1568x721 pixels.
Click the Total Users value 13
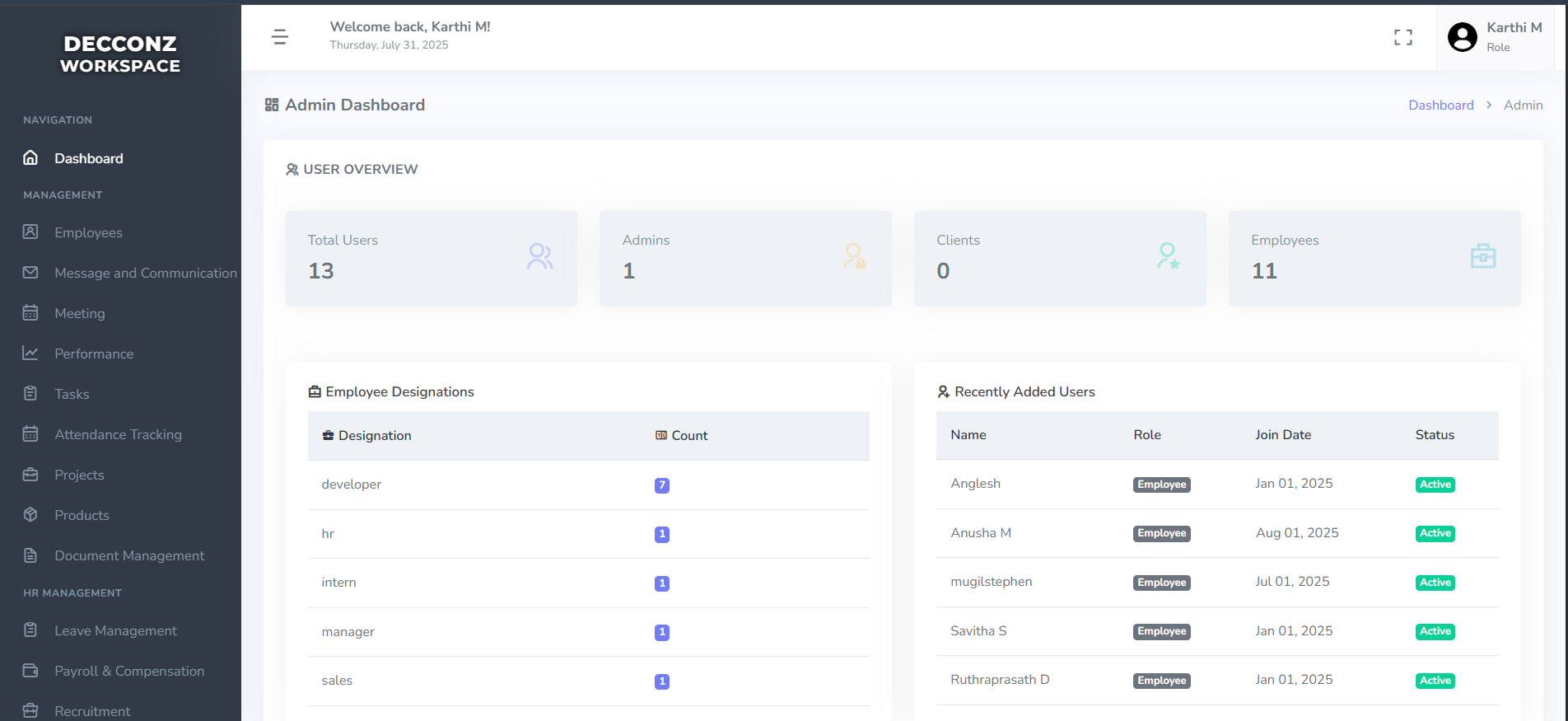(x=321, y=271)
